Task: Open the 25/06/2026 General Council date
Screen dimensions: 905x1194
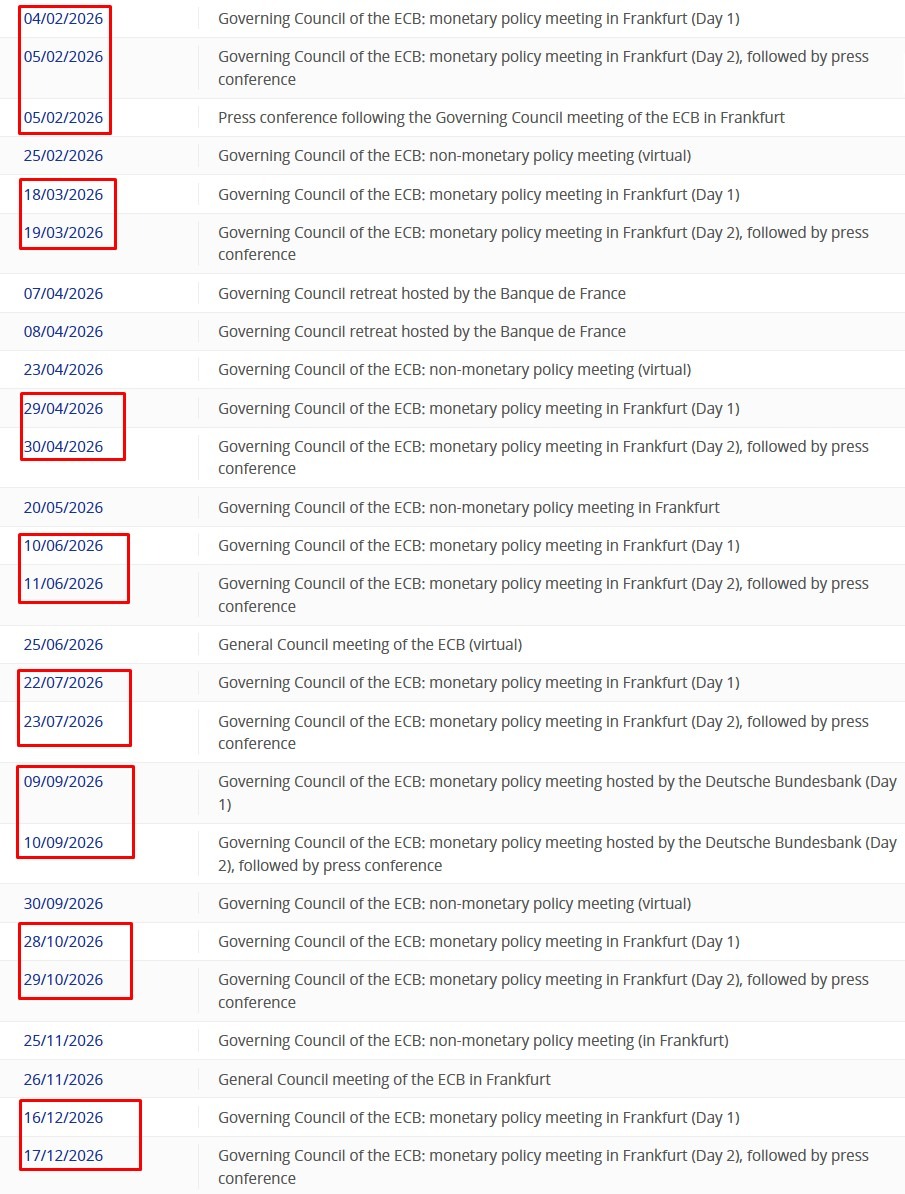Action: (63, 644)
